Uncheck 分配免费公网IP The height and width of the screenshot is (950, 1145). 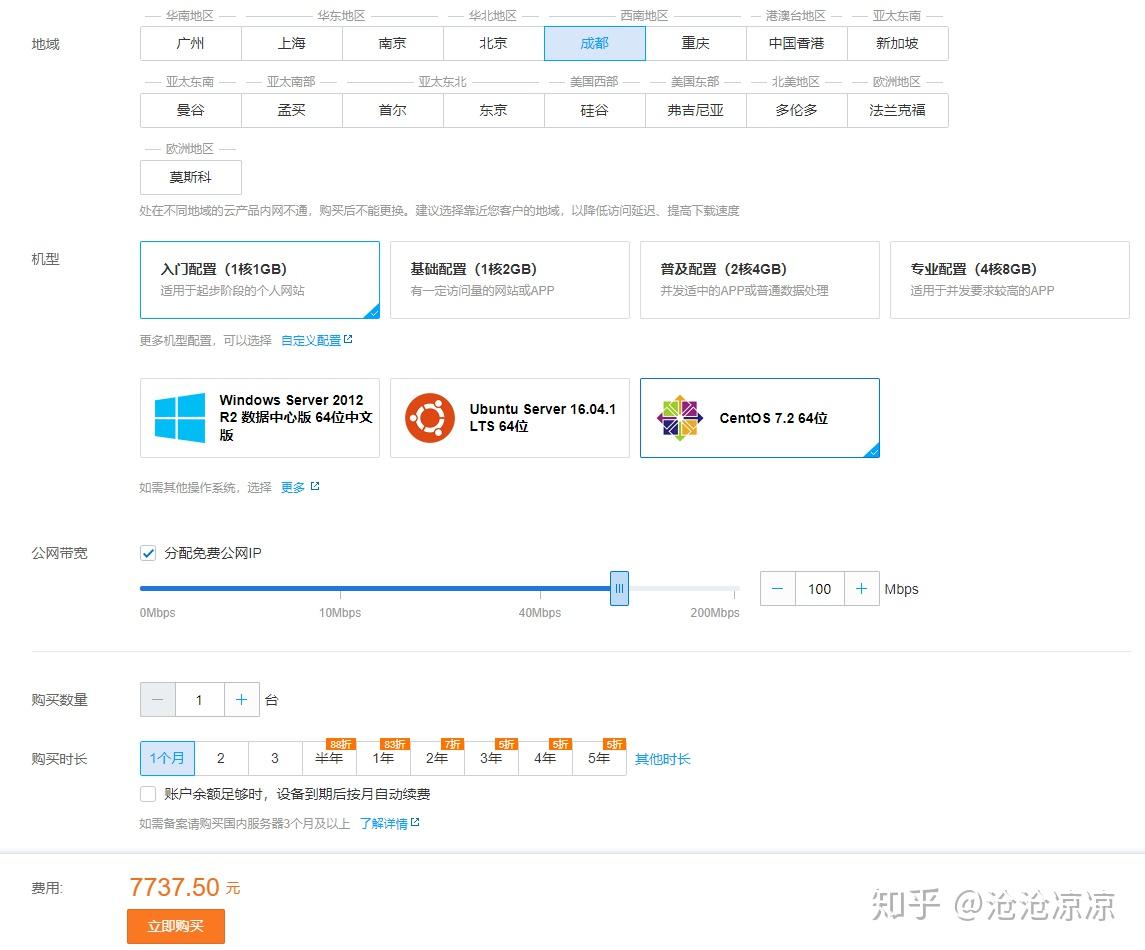pyautogui.click(x=147, y=553)
